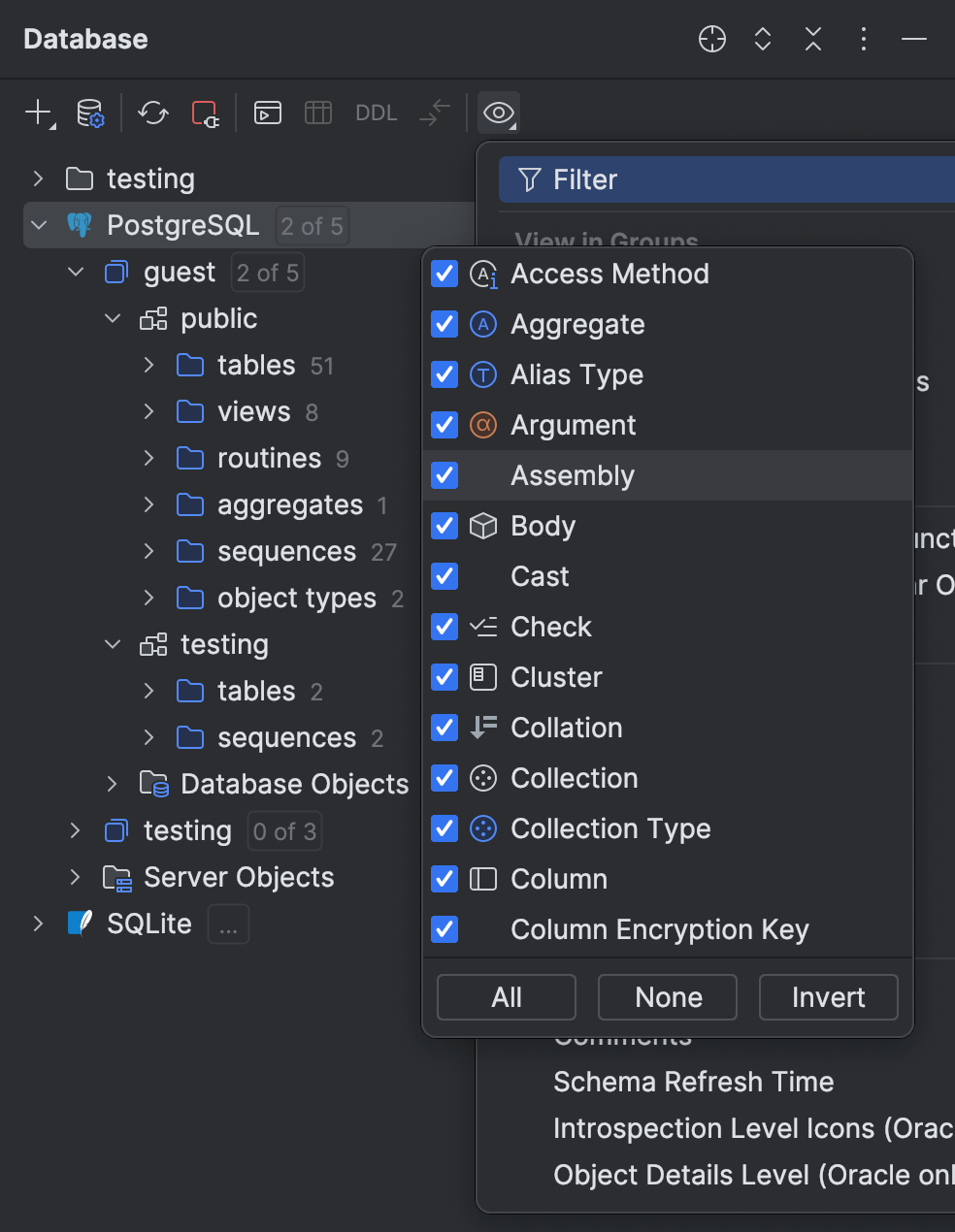The width and height of the screenshot is (955, 1232).
Task: Uncheck the Aggregate checkbox
Action: (x=444, y=324)
